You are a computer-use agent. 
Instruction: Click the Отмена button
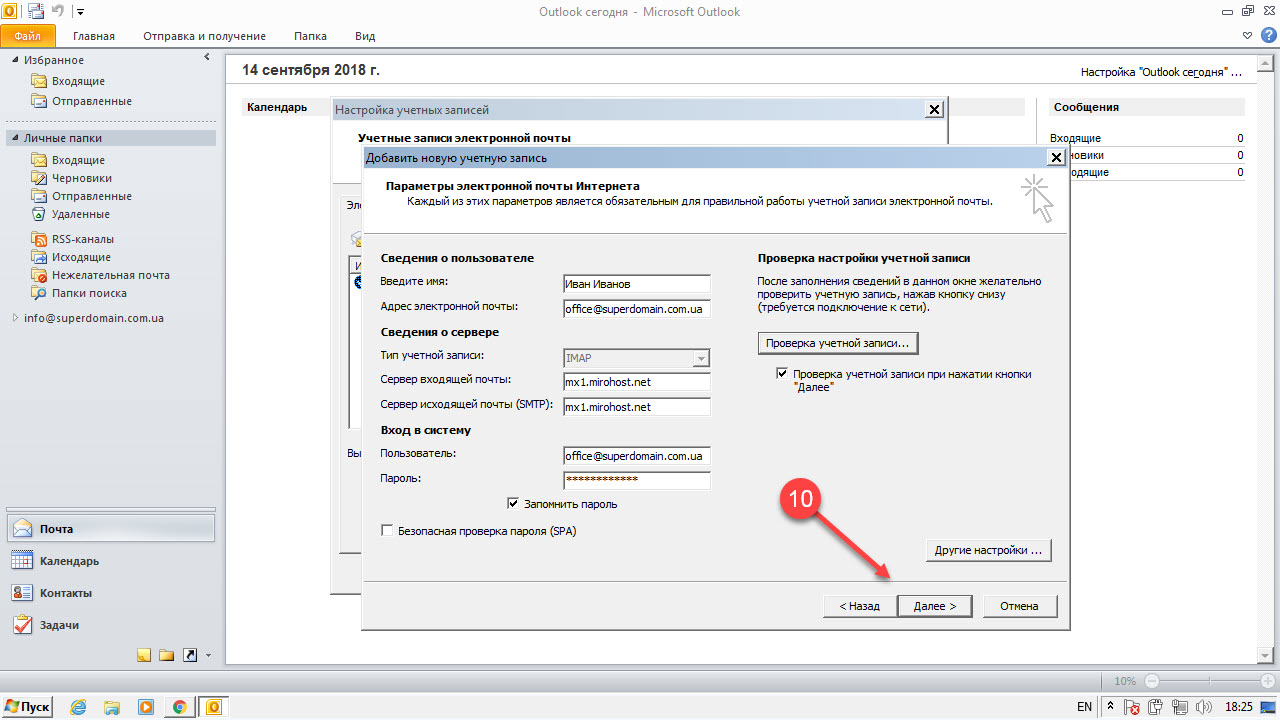(1019, 606)
